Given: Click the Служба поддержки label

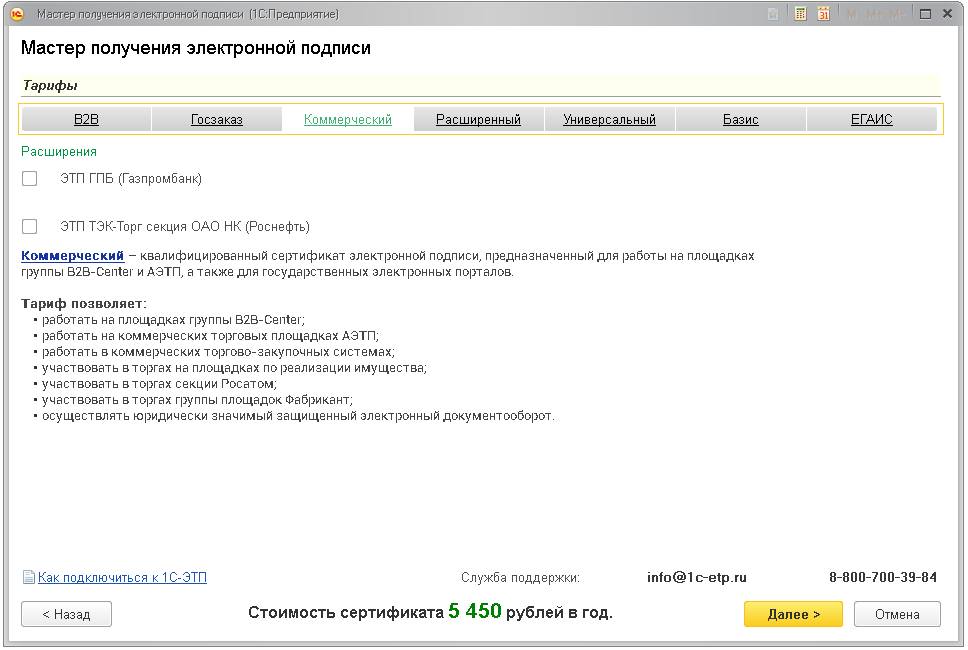Looking at the screenshot, I should (520, 578).
